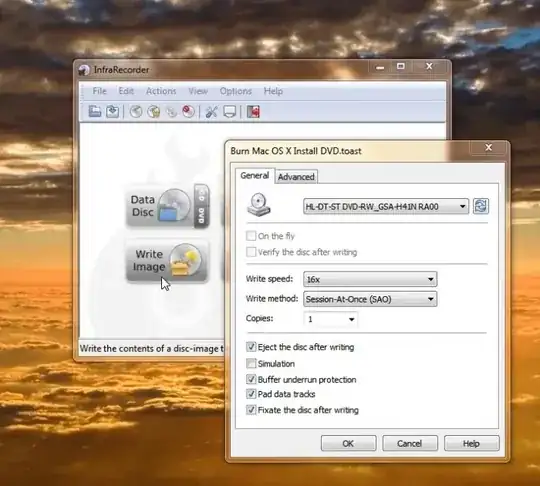Click the InfraRecorder status bar text

click(x=152, y=349)
